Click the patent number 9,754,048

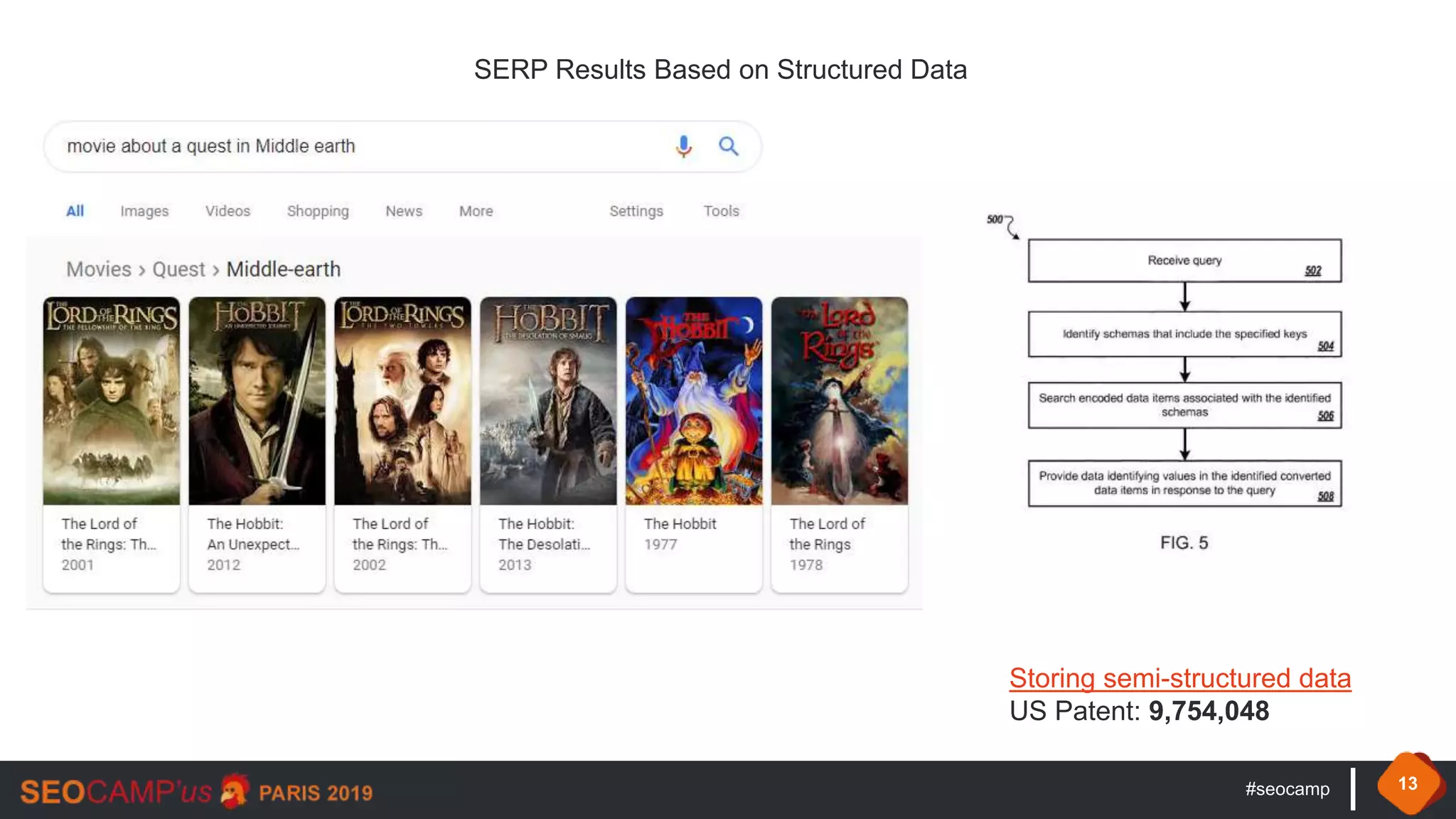[1209, 711]
